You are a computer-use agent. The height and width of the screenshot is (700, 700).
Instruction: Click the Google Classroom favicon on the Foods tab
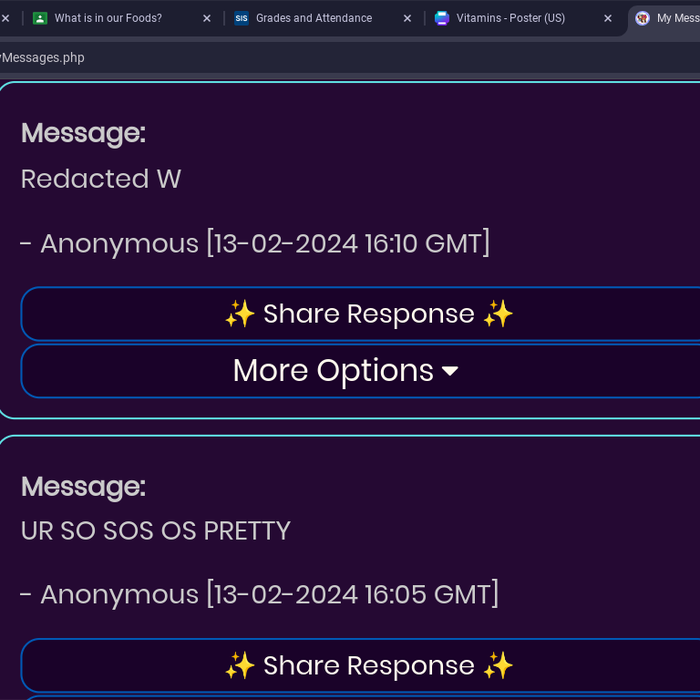click(x=40, y=18)
